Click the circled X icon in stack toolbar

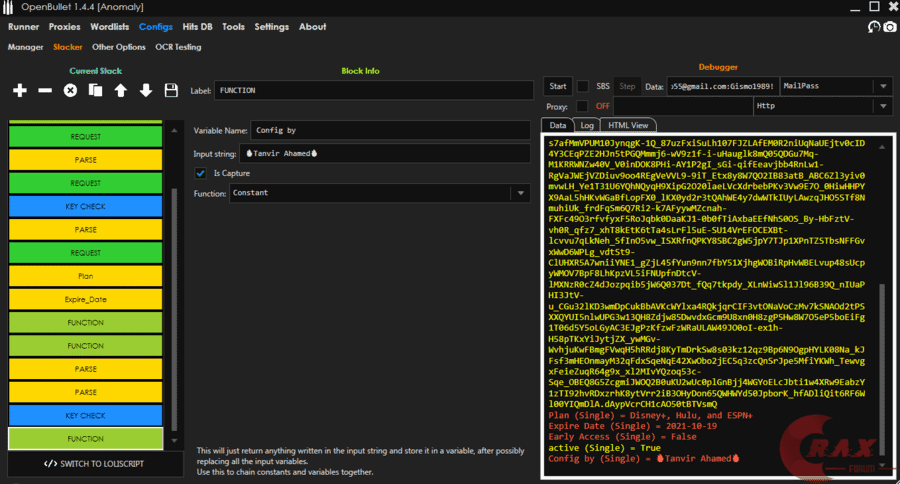coord(70,91)
